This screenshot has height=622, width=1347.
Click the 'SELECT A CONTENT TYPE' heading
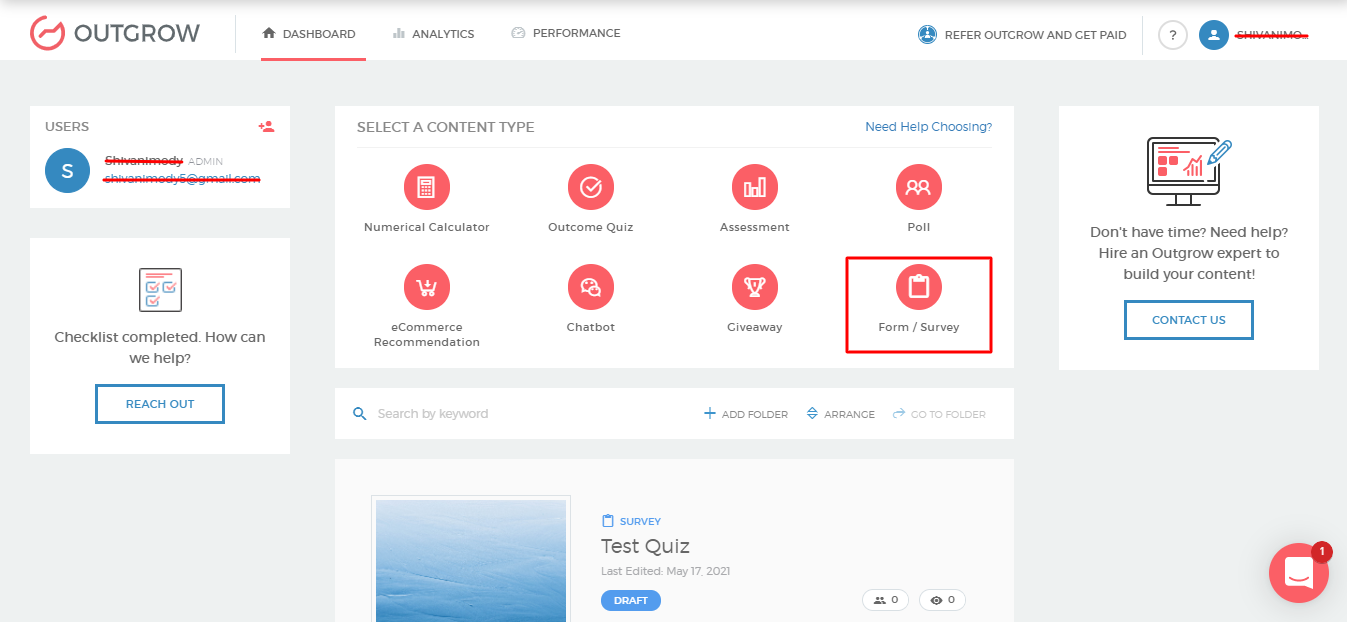tap(445, 127)
